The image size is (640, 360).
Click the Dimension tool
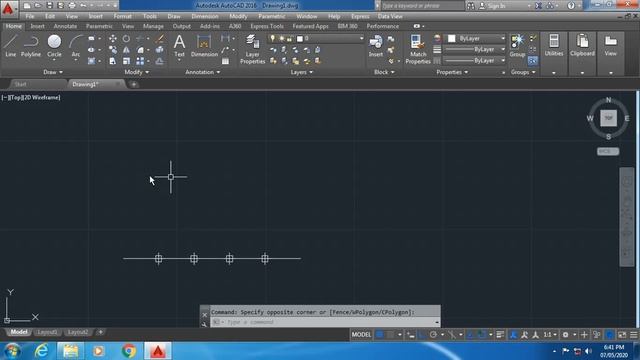click(x=204, y=45)
